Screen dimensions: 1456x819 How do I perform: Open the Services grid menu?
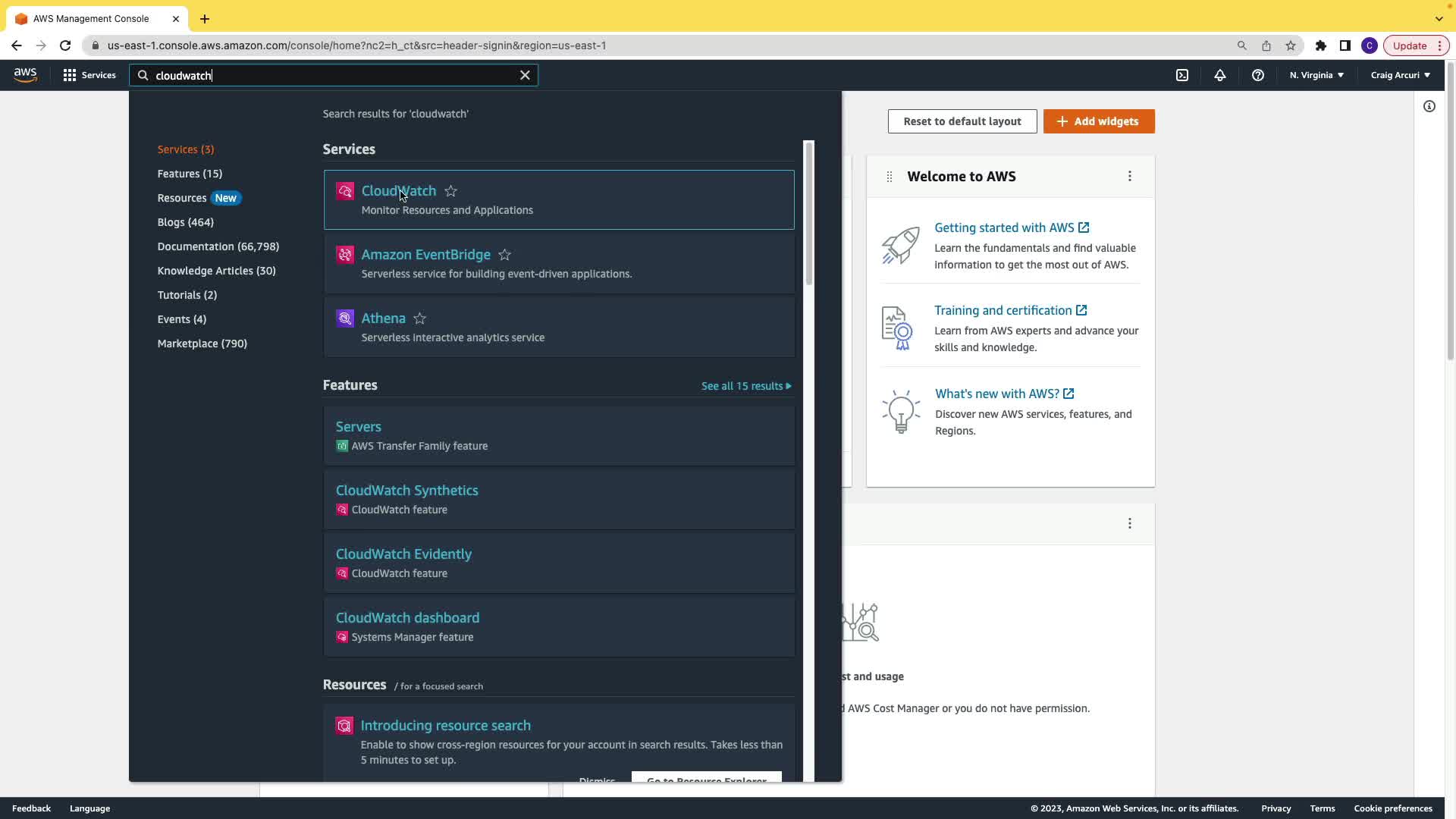click(x=89, y=75)
